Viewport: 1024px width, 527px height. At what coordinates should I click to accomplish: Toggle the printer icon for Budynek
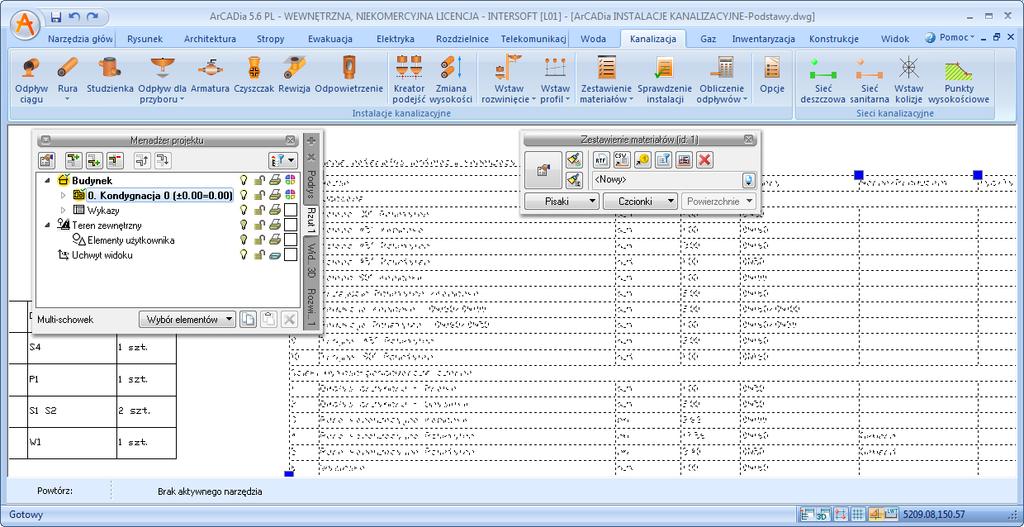pos(275,180)
